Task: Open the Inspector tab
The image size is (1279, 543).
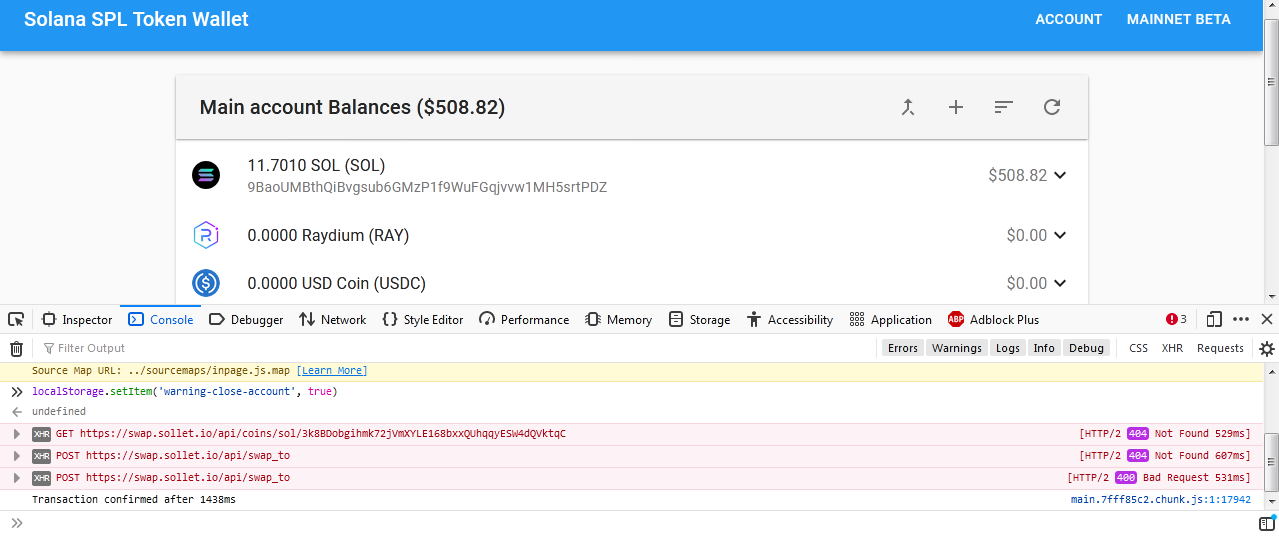Action: point(77,319)
